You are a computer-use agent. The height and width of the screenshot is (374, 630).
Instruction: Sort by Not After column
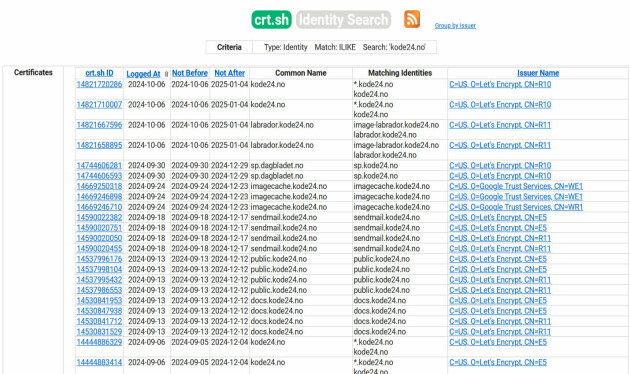(x=229, y=73)
